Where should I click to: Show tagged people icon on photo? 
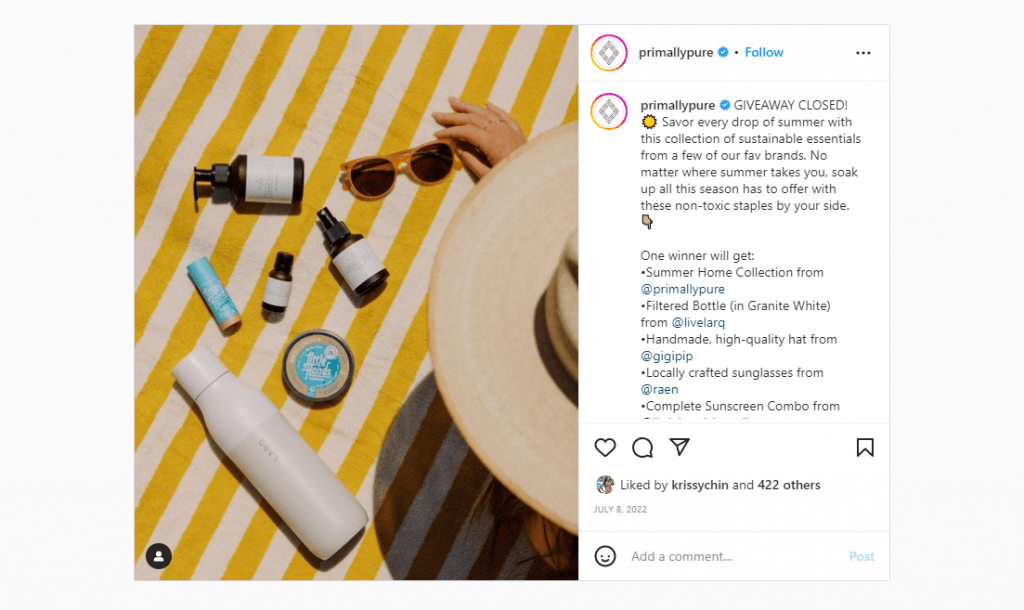(x=159, y=556)
